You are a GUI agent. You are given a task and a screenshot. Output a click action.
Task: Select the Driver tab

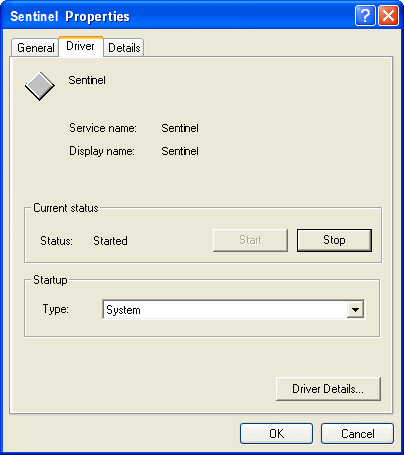coord(81,46)
